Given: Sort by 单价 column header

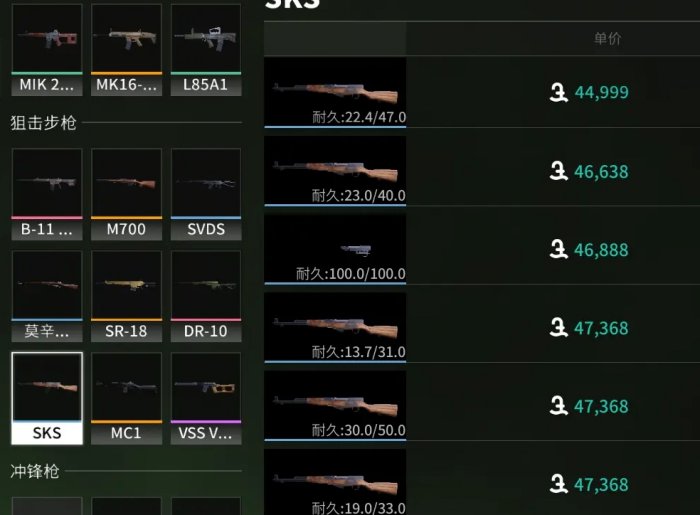Looking at the screenshot, I should click(607, 38).
